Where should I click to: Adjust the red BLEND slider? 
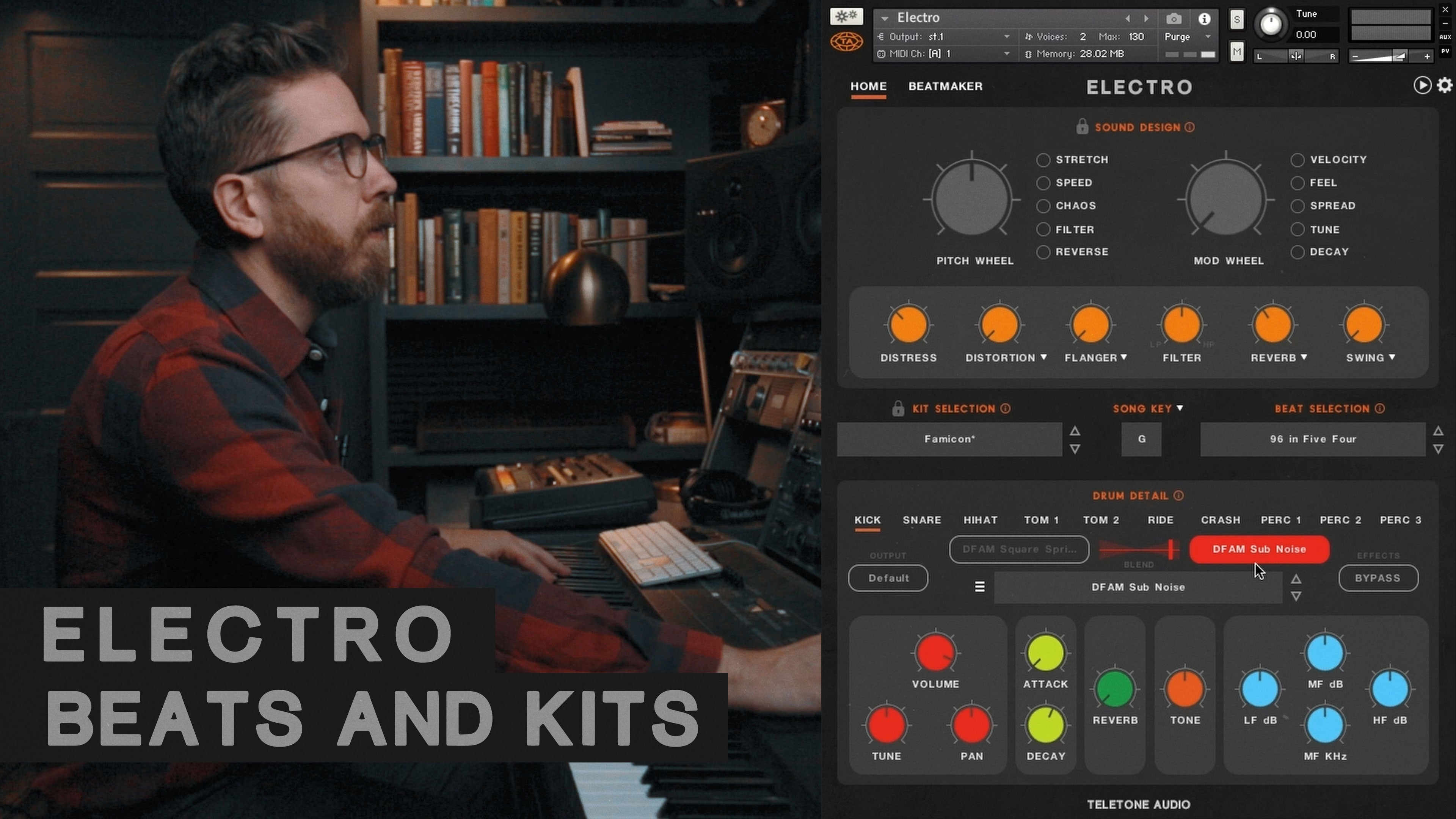pyautogui.click(x=1170, y=549)
